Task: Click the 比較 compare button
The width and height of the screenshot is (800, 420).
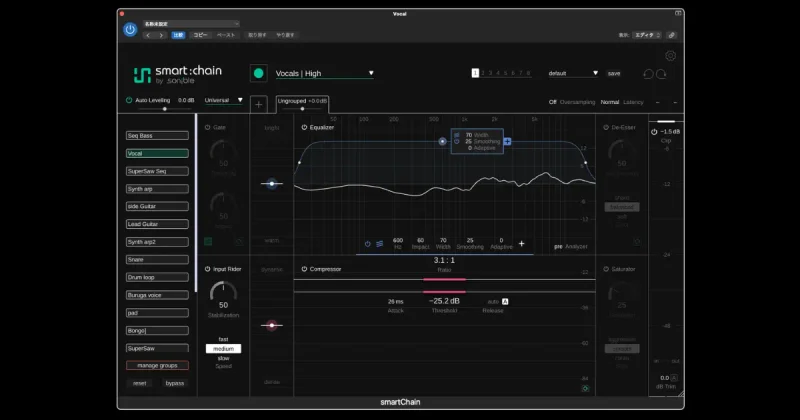Action: pos(178,35)
